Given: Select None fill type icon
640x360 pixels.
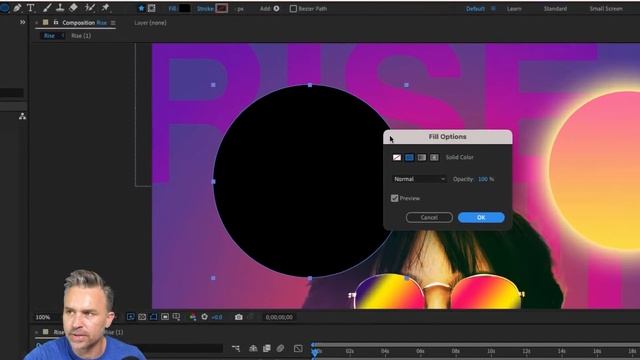Looking at the screenshot, I should pyautogui.click(x=397, y=157).
